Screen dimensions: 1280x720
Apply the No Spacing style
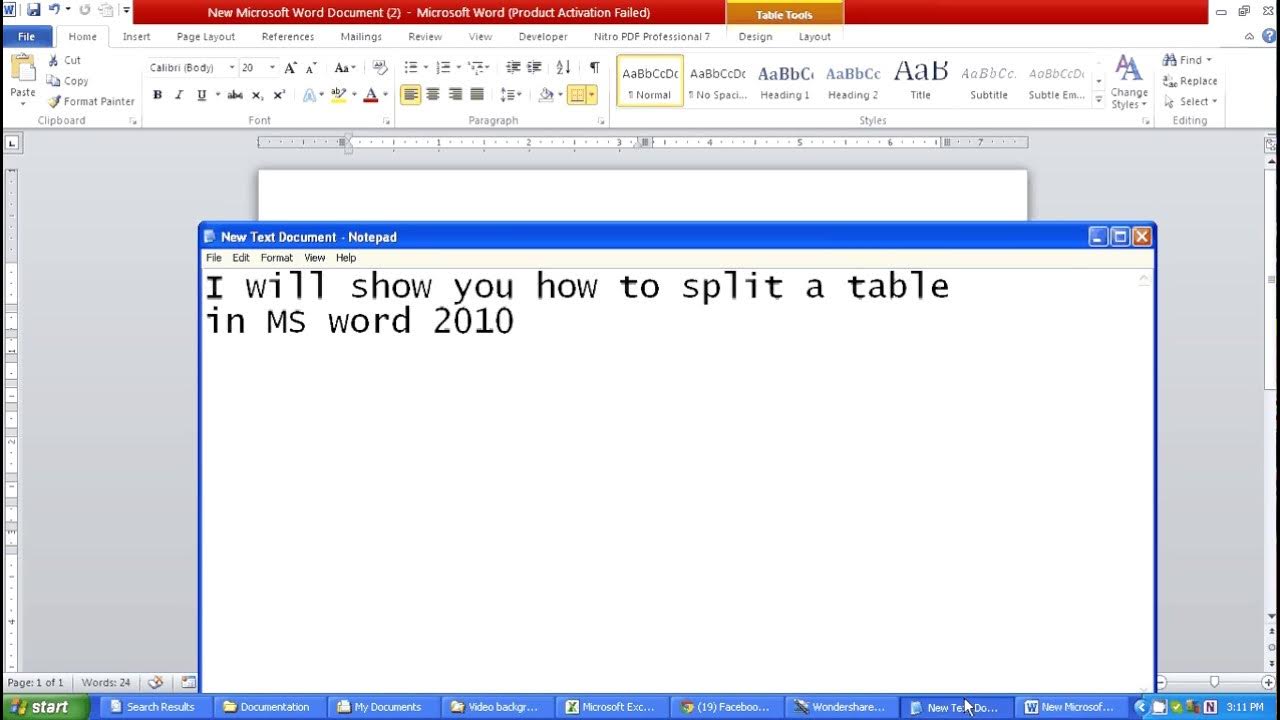(717, 80)
